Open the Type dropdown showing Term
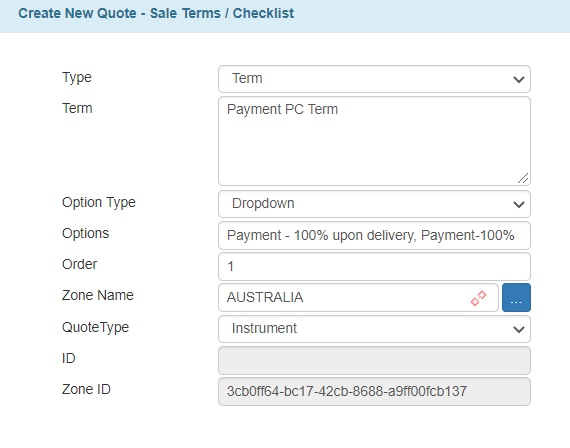The width and height of the screenshot is (570, 448). point(374,79)
